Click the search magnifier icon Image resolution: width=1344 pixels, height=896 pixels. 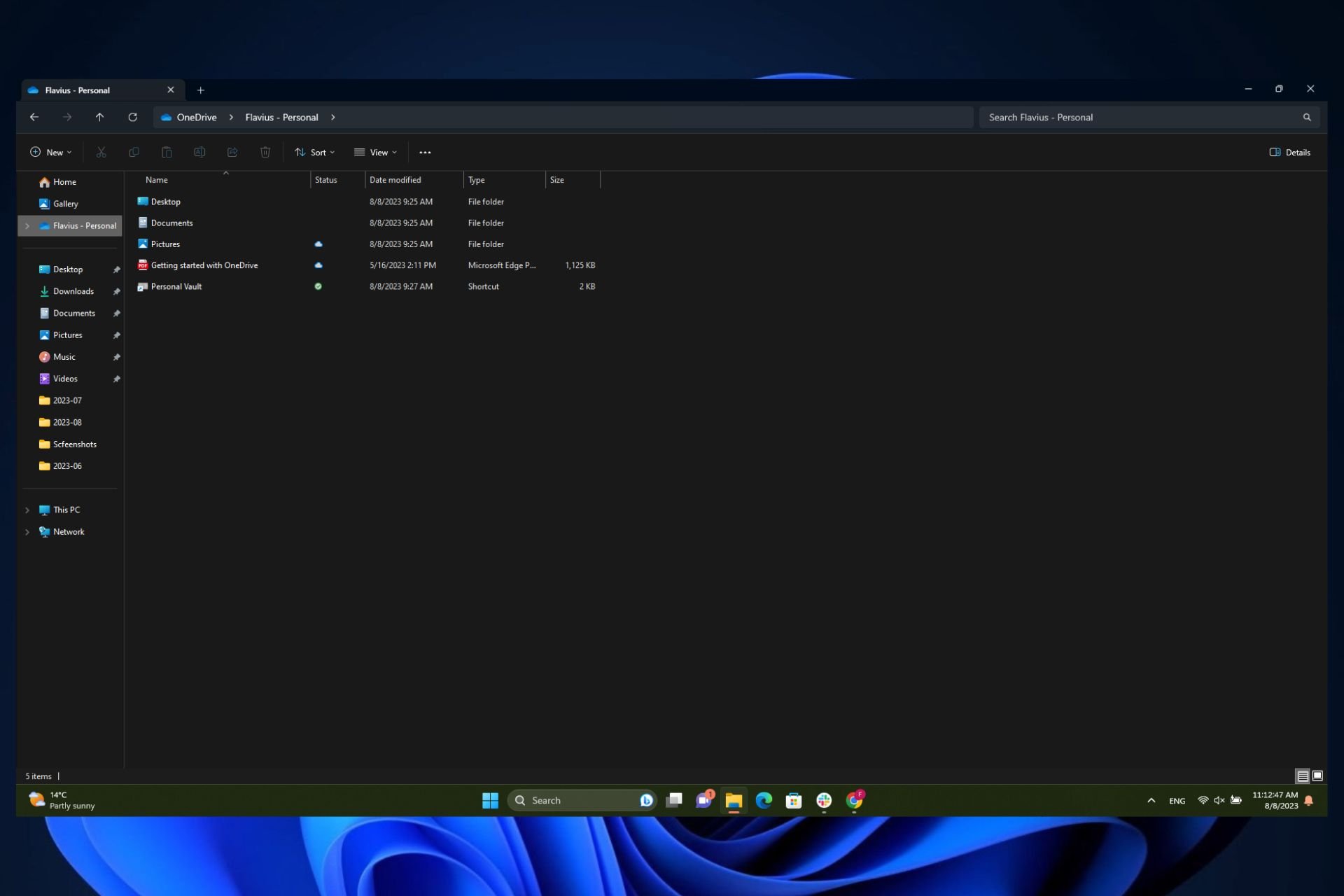pyautogui.click(x=1307, y=117)
